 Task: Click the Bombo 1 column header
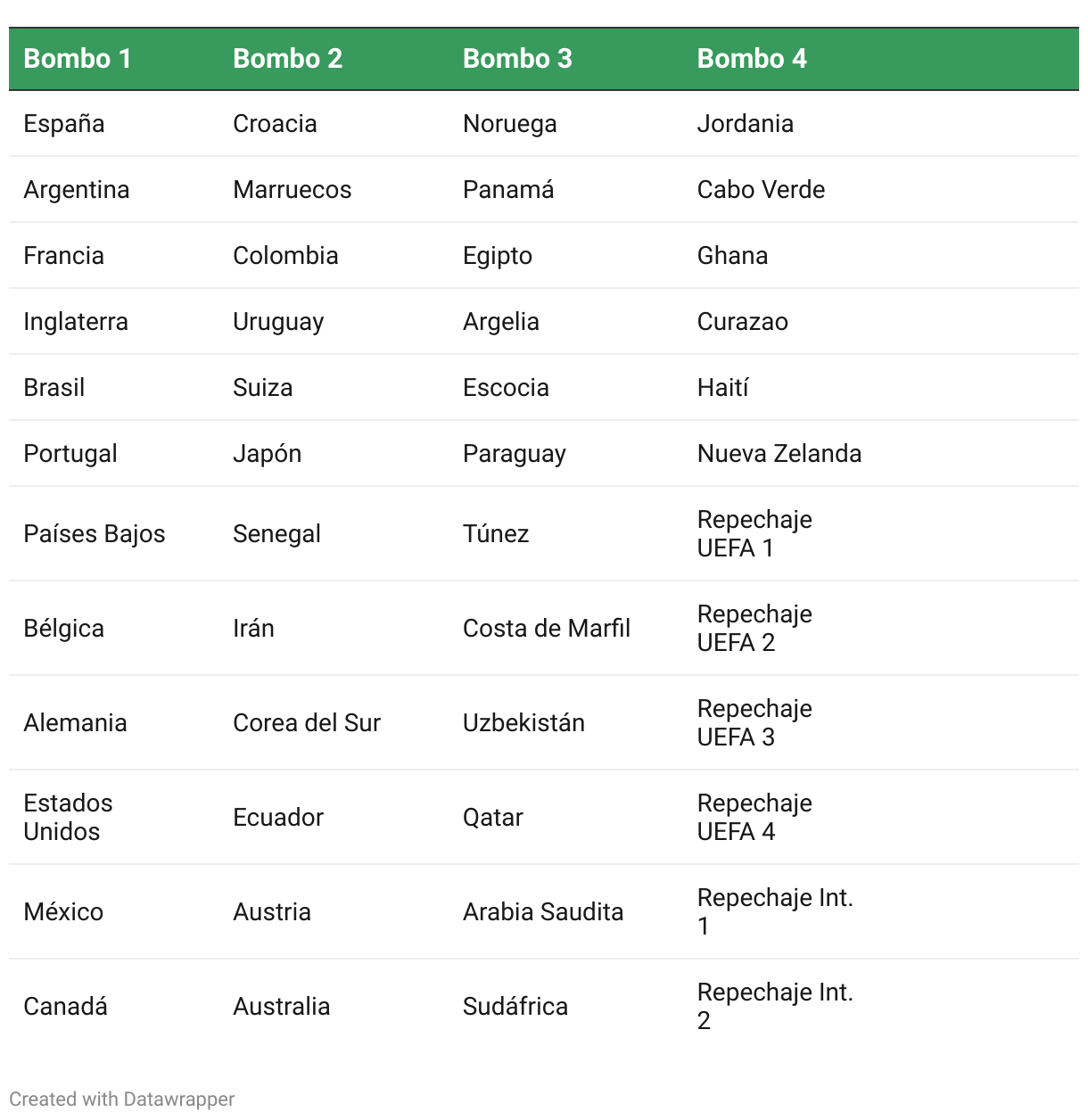pos(78,59)
